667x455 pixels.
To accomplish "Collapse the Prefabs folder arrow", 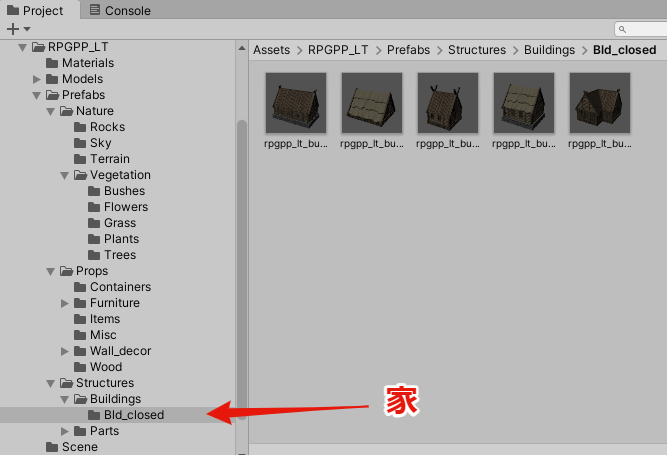I will coord(37,95).
